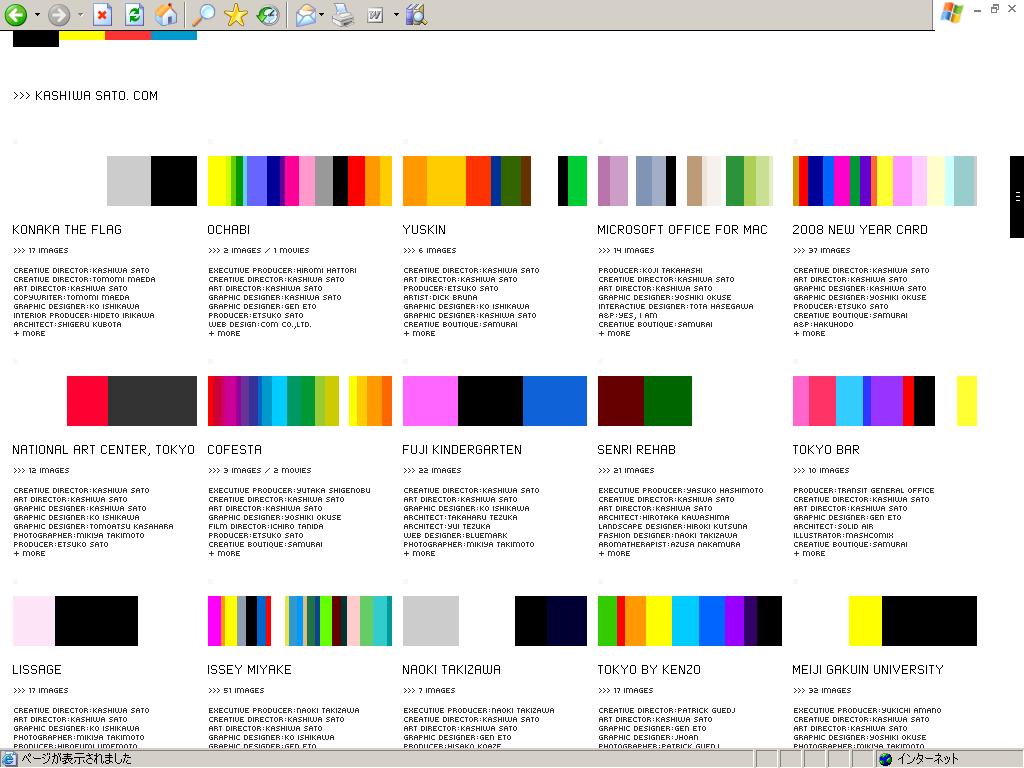Click the black swatch above Konaka The Flag
Image resolution: width=1024 pixels, height=768 pixels.
[174, 181]
